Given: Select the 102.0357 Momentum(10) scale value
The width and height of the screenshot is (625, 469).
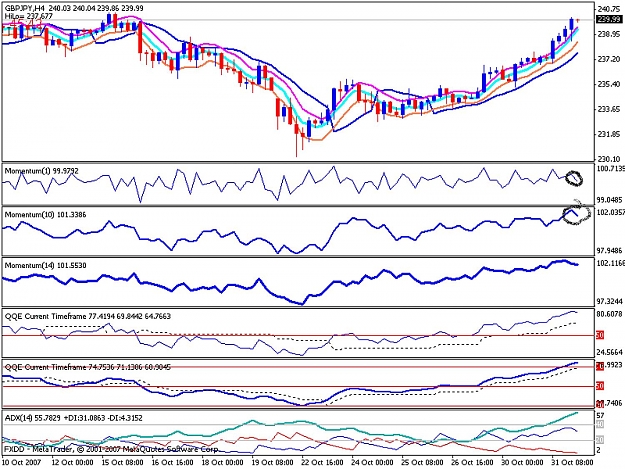Looking at the screenshot, I should point(611,212).
